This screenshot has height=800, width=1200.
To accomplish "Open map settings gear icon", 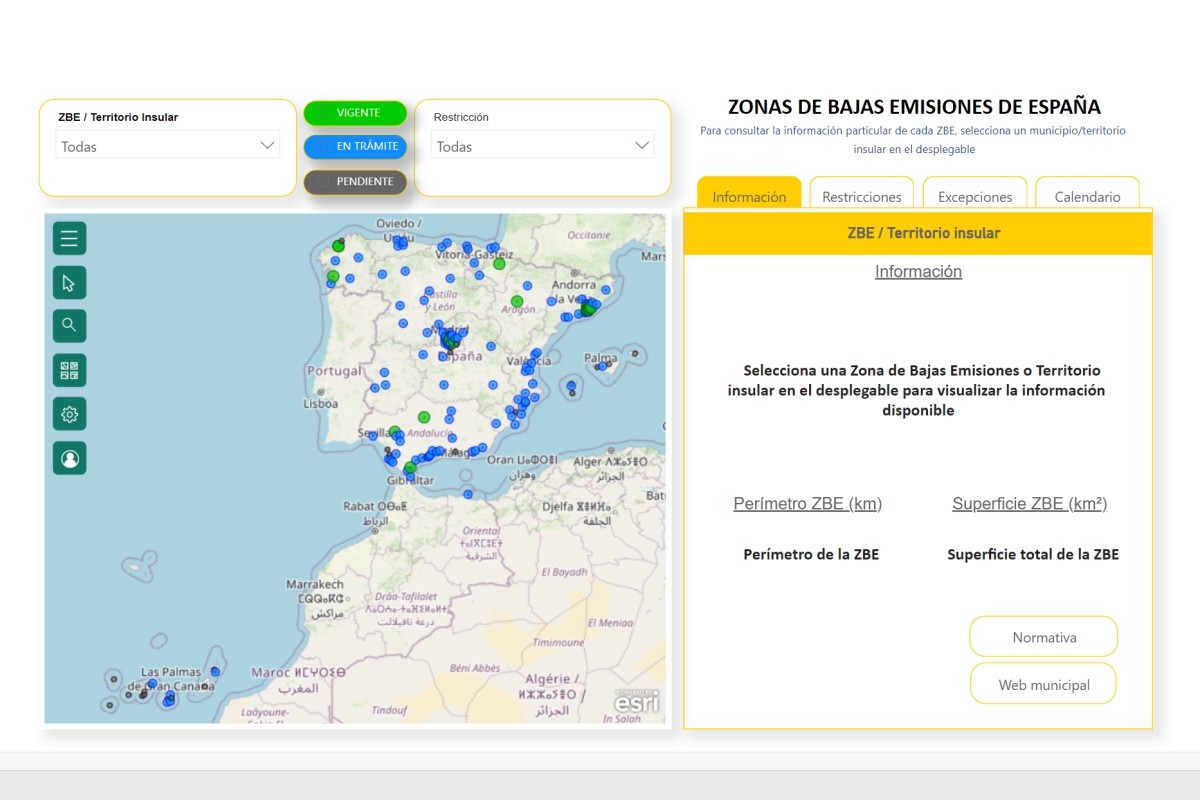I will pyautogui.click(x=69, y=414).
